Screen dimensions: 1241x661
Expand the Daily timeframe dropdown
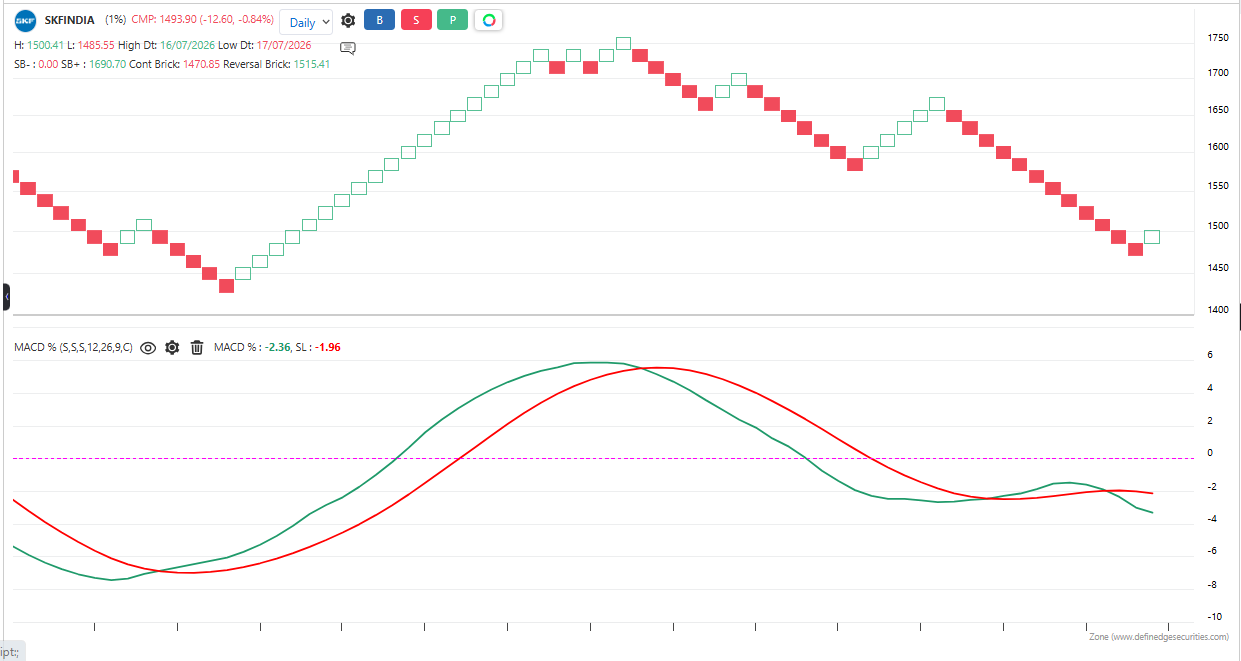306,22
